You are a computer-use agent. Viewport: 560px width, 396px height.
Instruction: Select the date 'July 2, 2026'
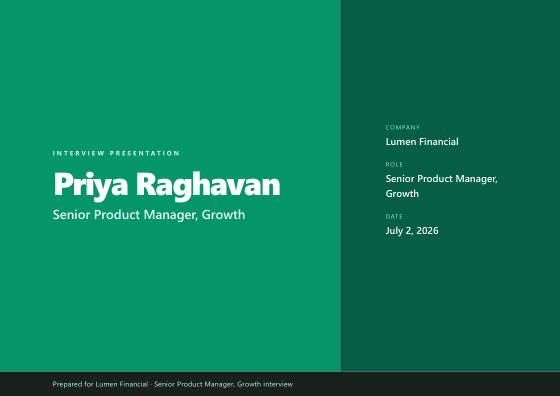click(x=412, y=231)
